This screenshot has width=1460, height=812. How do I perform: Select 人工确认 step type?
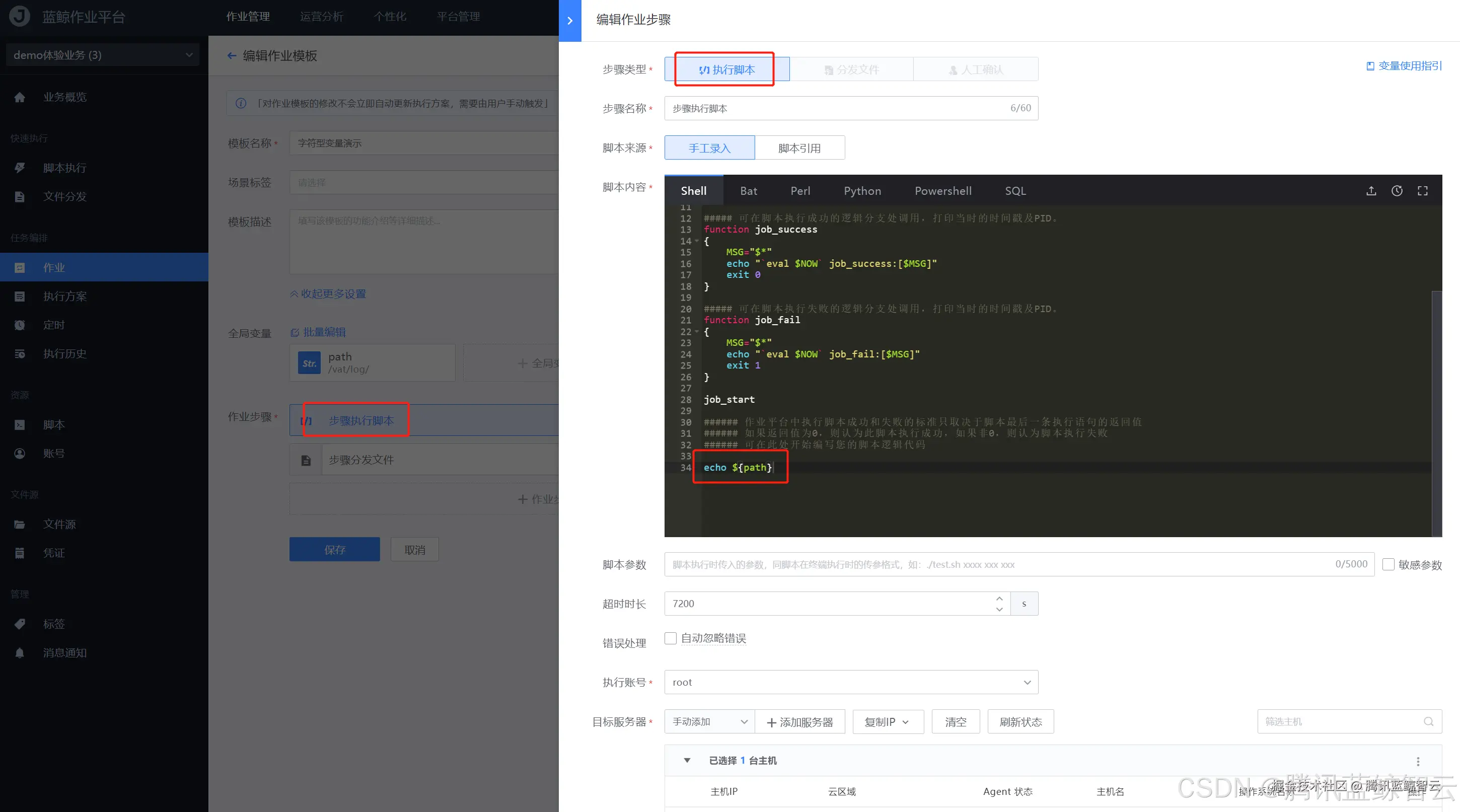click(976, 69)
